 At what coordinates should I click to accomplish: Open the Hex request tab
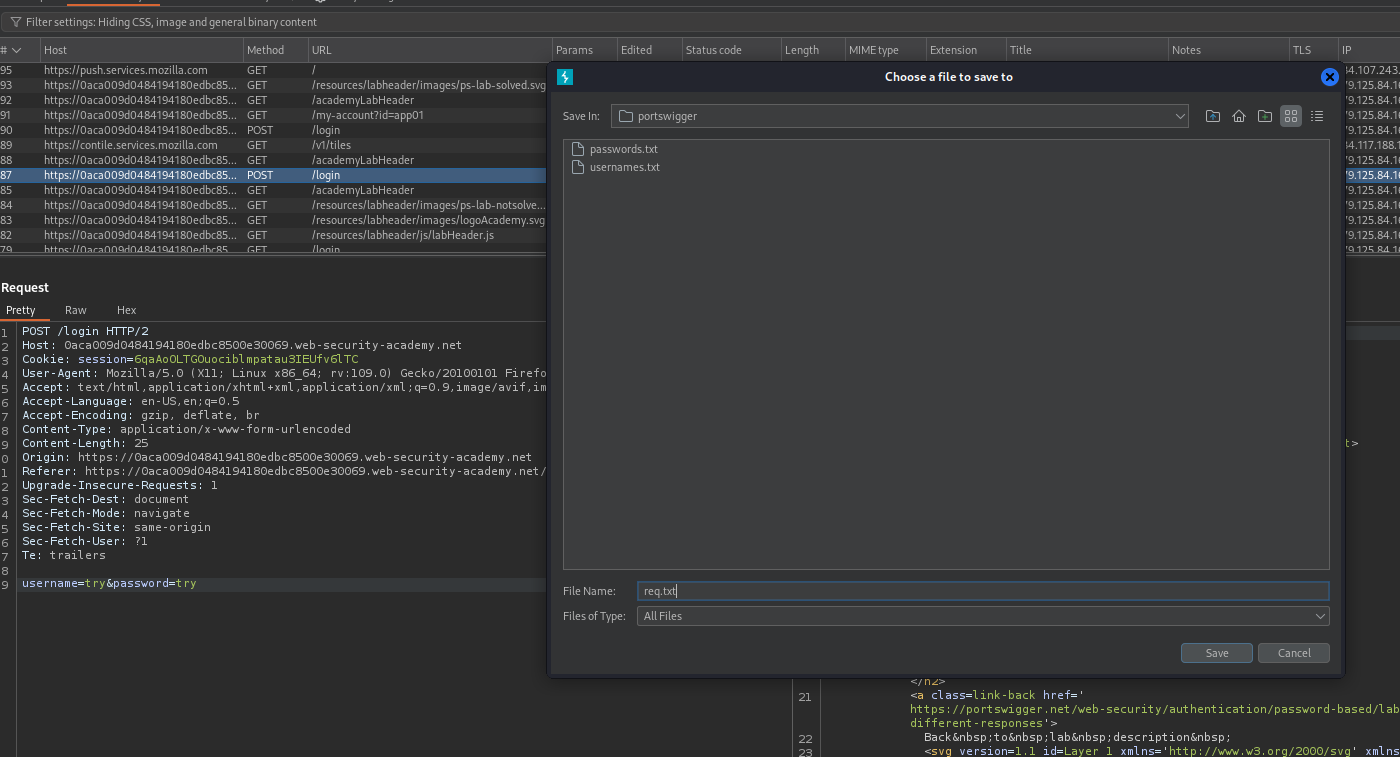[126, 310]
